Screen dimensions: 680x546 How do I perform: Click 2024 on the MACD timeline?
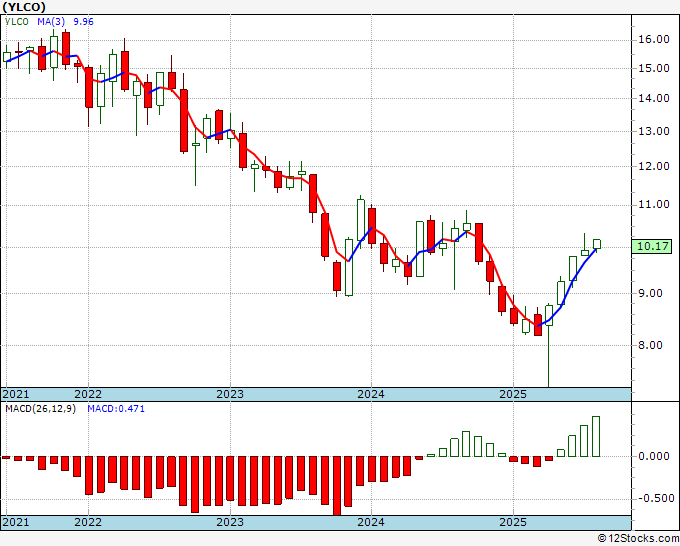pos(371,522)
